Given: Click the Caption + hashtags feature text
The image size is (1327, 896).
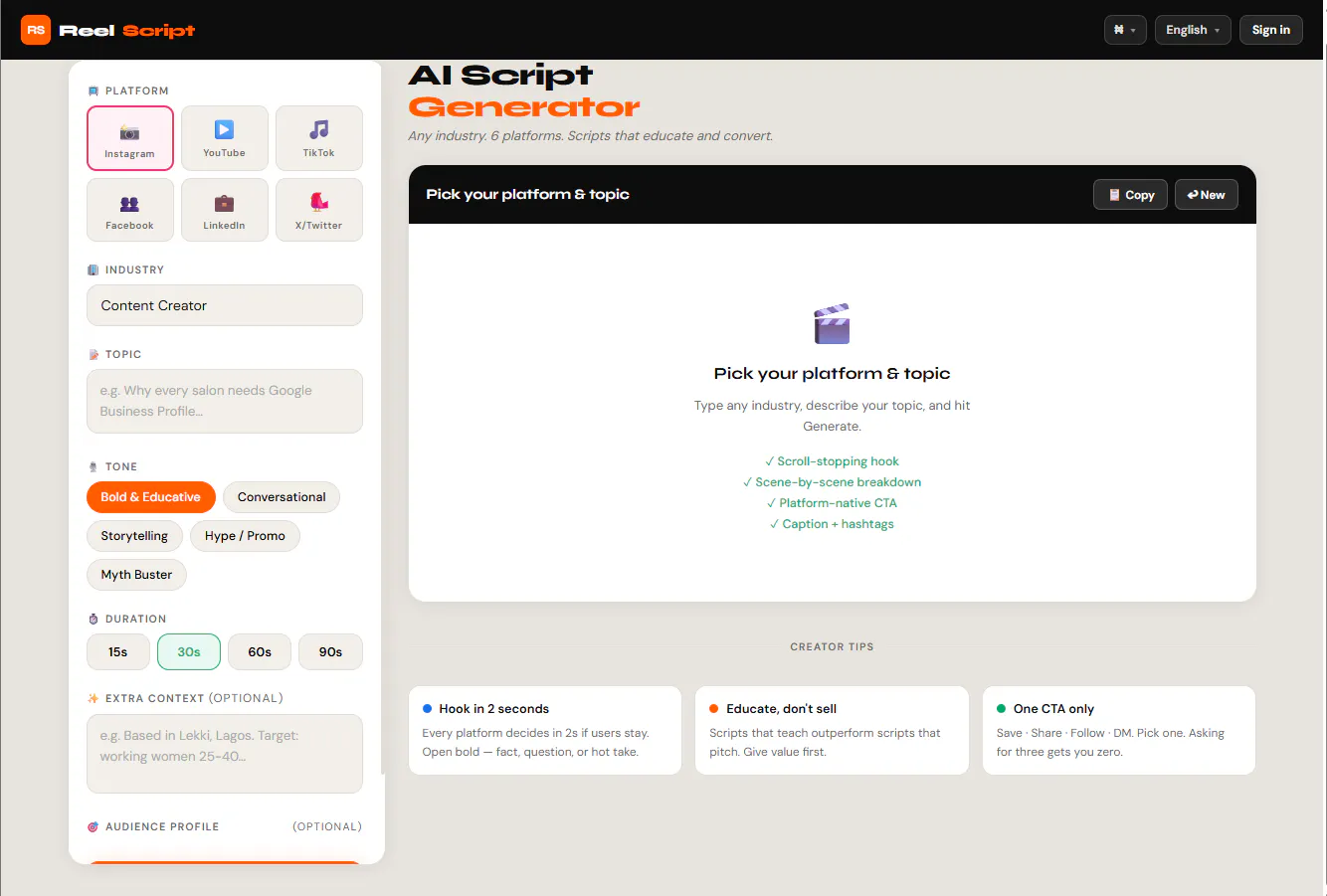Looking at the screenshot, I should coord(832,524).
